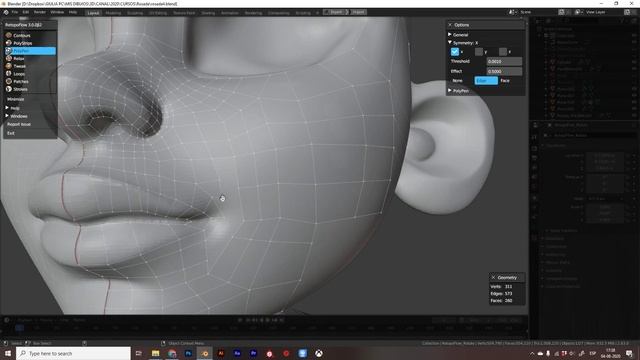Switch to the UV Editing workspace tab
Image resolution: width=640 pixels, height=360 pixels.
[x=158, y=13]
